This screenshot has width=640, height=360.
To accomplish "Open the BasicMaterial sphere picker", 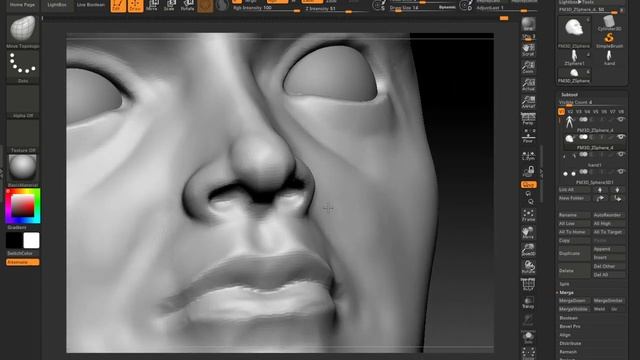I will 23,169.
